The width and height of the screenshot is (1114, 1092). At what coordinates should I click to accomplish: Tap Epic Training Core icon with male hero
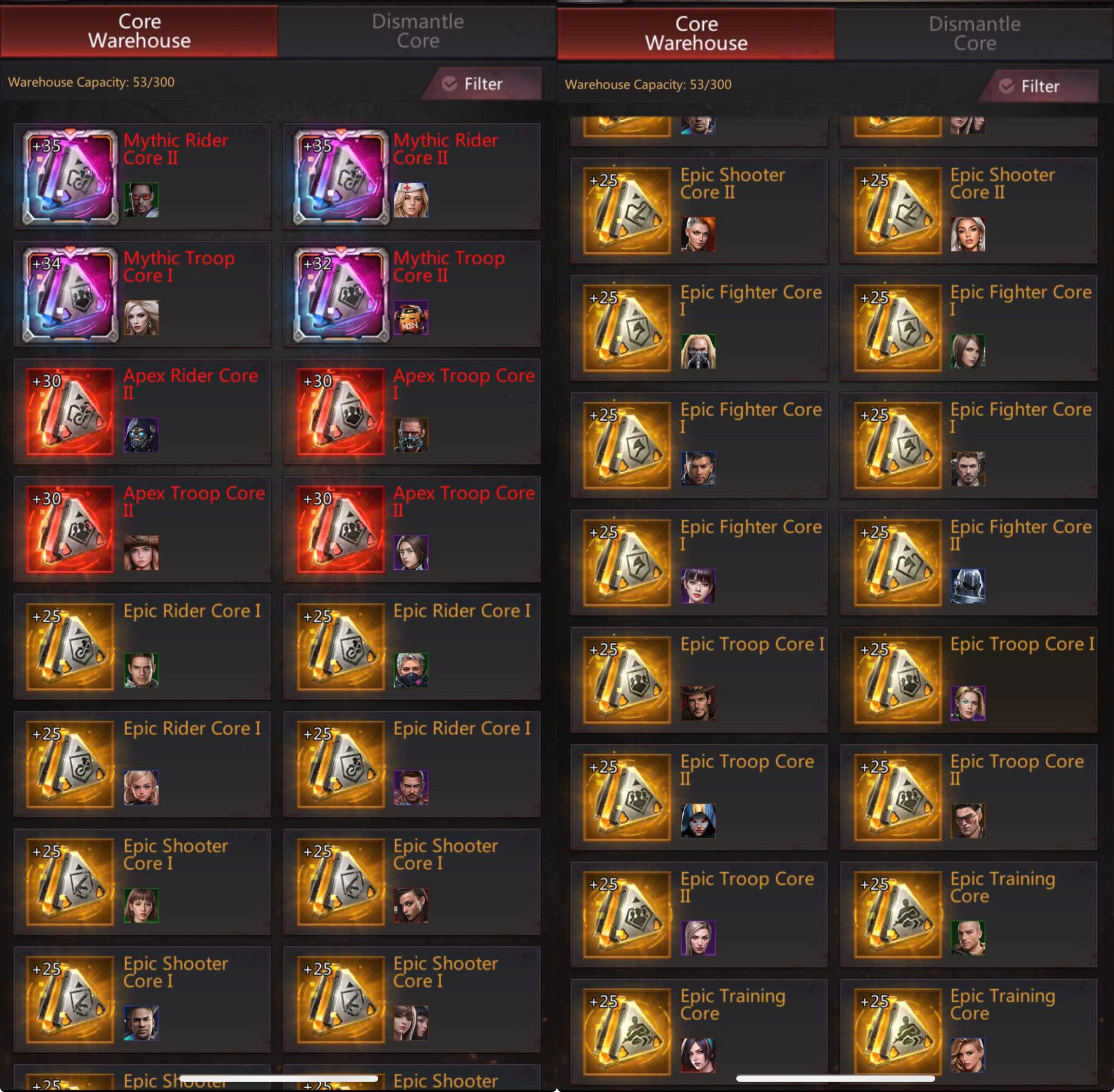tap(898, 915)
